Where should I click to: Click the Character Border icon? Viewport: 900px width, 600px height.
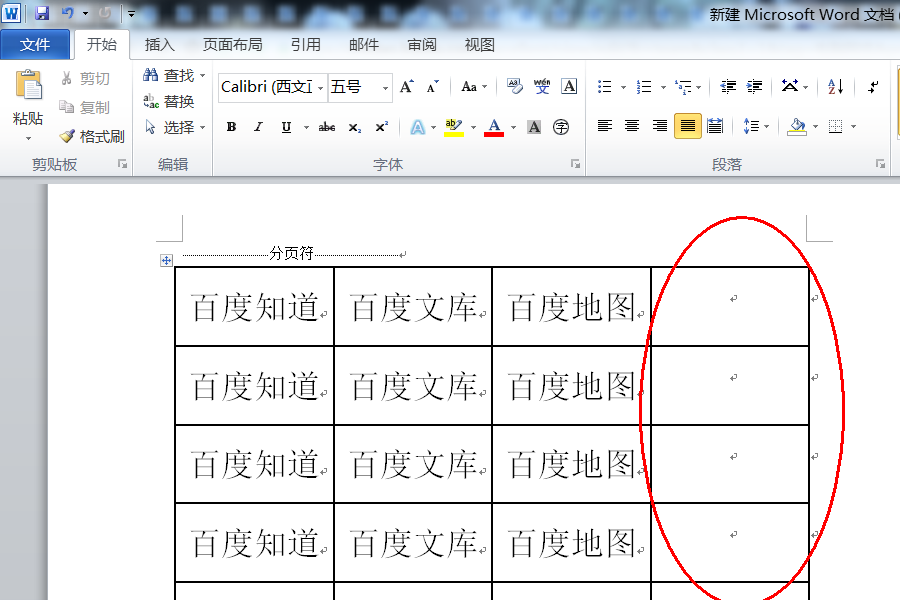569,87
